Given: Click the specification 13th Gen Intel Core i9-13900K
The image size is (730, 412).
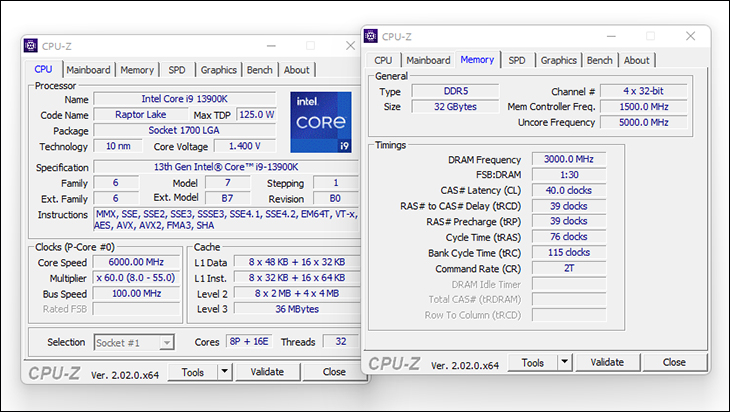Looking at the screenshot, I should click(226, 167).
